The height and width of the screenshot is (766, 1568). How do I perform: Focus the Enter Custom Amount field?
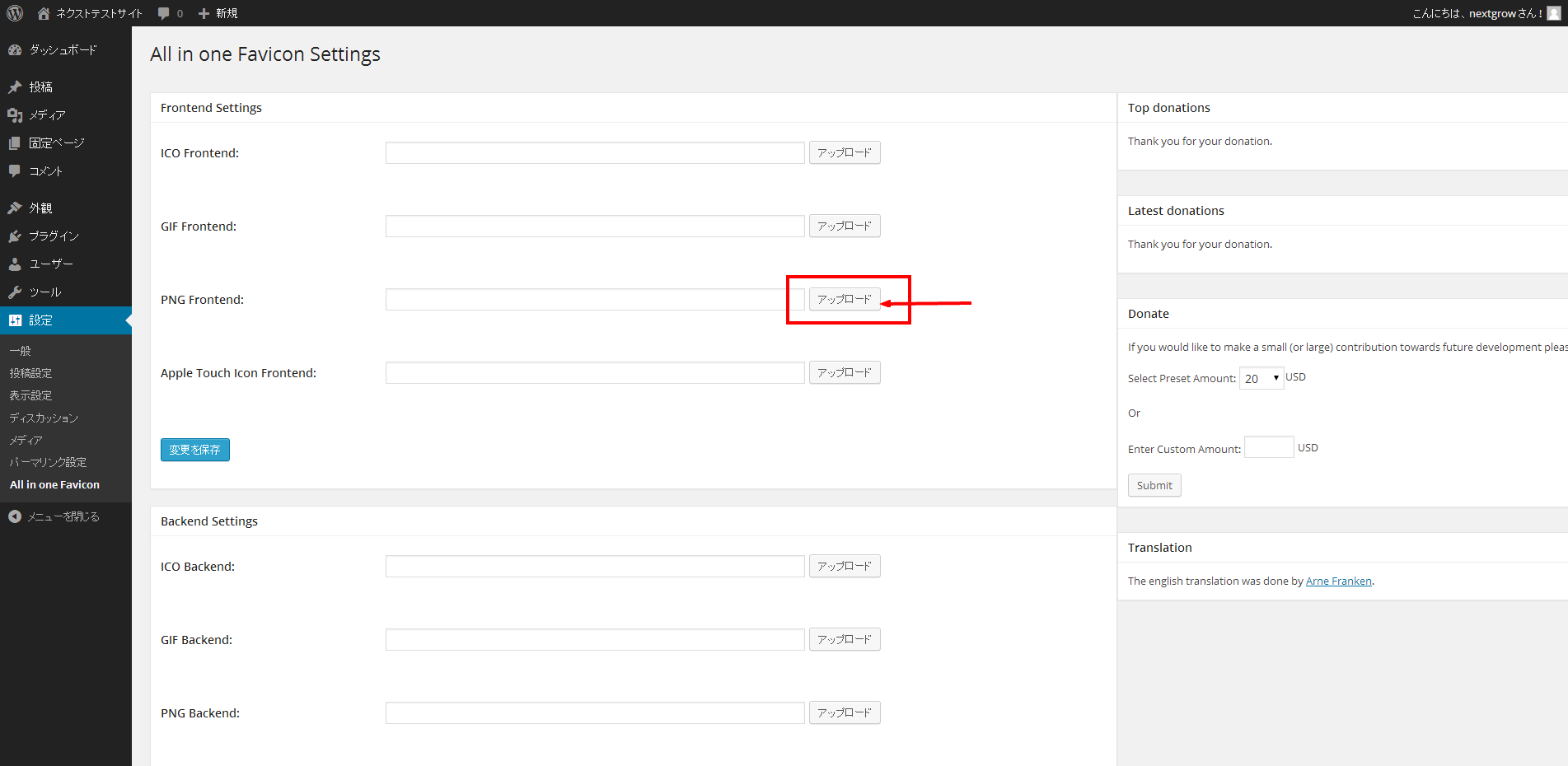point(1268,447)
